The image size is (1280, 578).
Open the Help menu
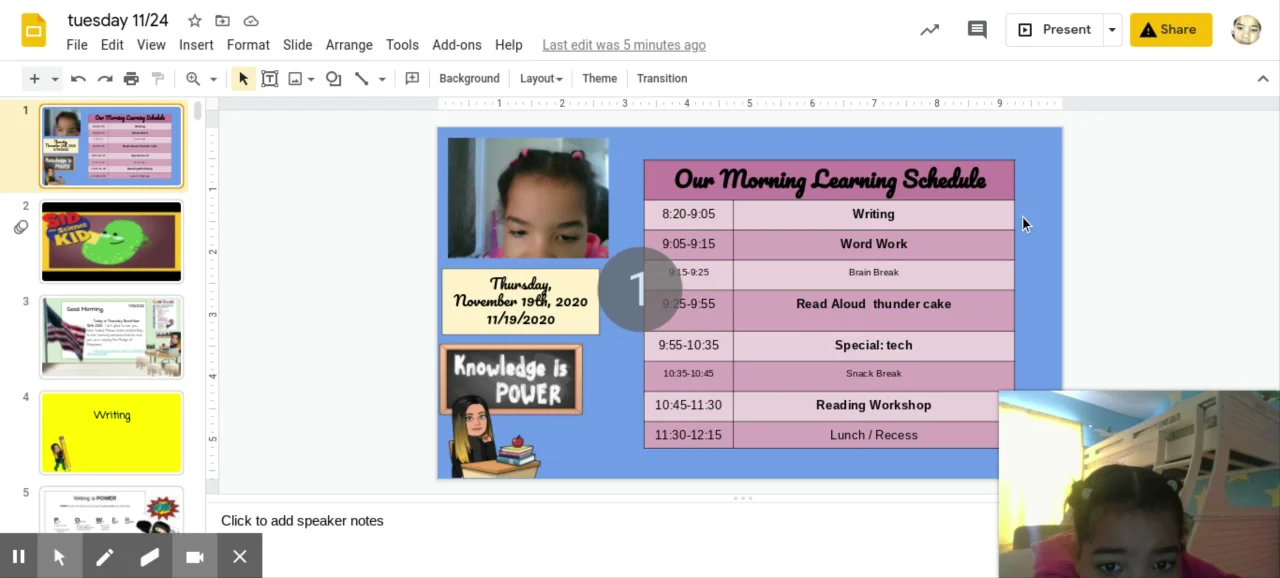coord(508,45)
